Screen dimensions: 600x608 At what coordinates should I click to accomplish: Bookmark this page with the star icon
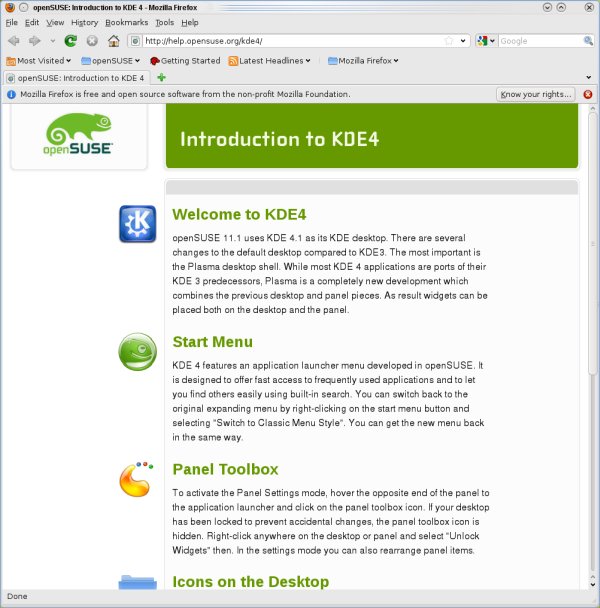[x=449, y=41]
